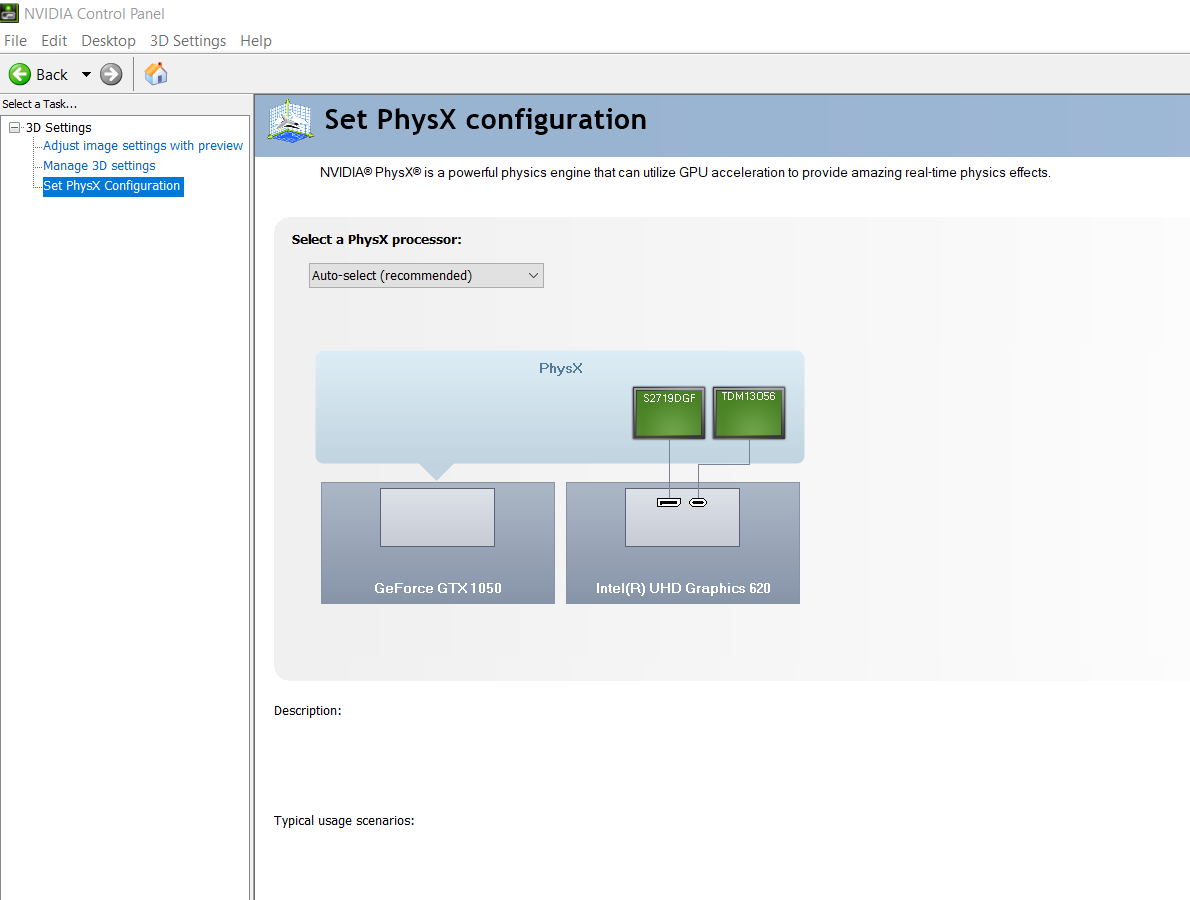1190x900 pixels.
Task: Open the Back history dropdown arrow
Action: coord(86,74)
